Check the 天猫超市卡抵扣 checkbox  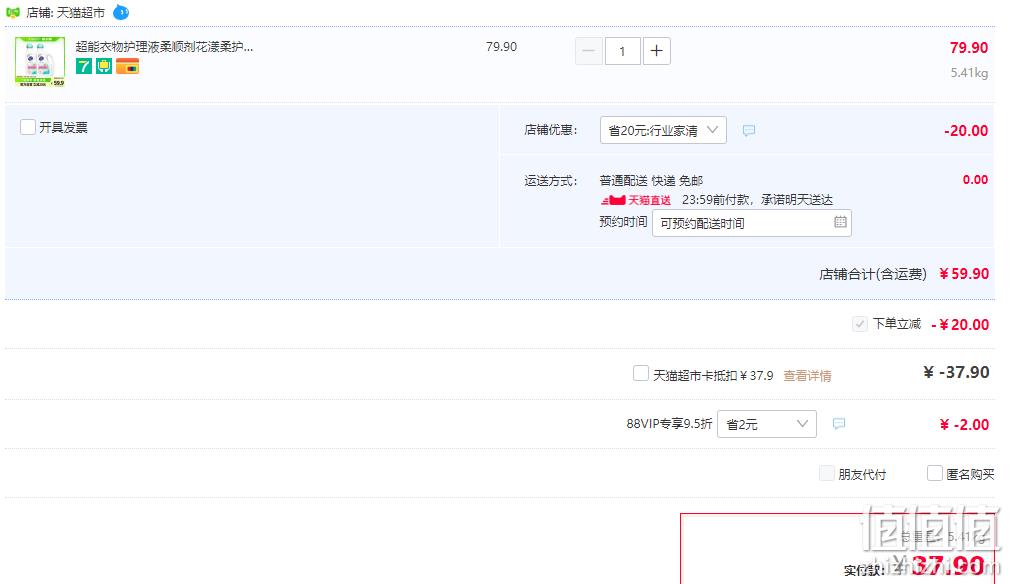point(640,373)
